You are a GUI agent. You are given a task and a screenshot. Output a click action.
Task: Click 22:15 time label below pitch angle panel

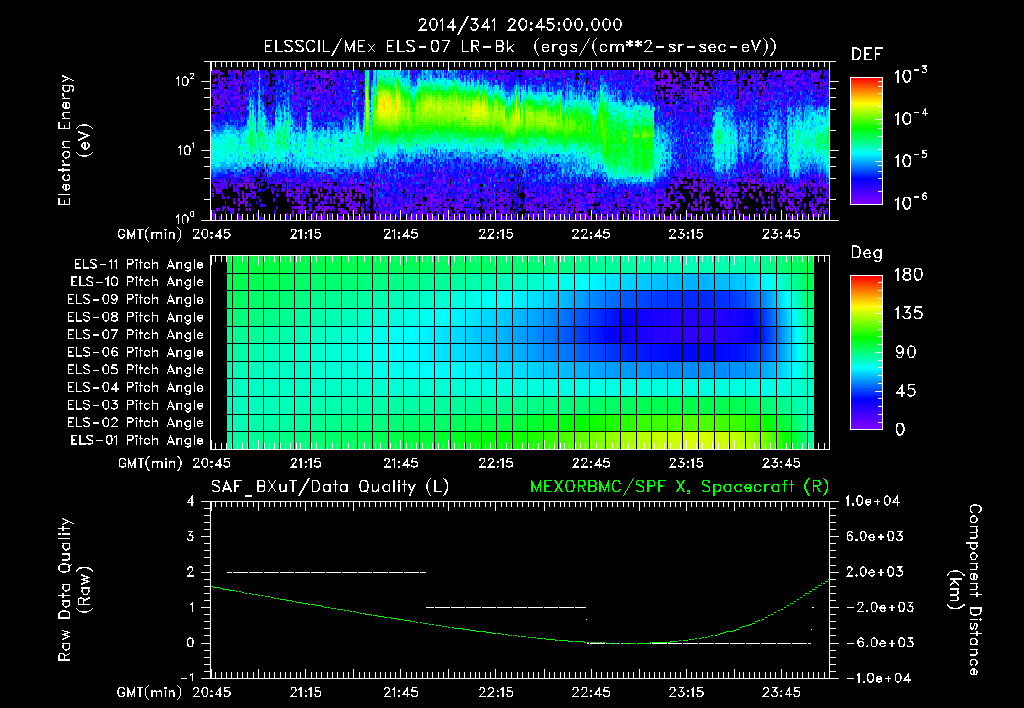coord(496,463)
